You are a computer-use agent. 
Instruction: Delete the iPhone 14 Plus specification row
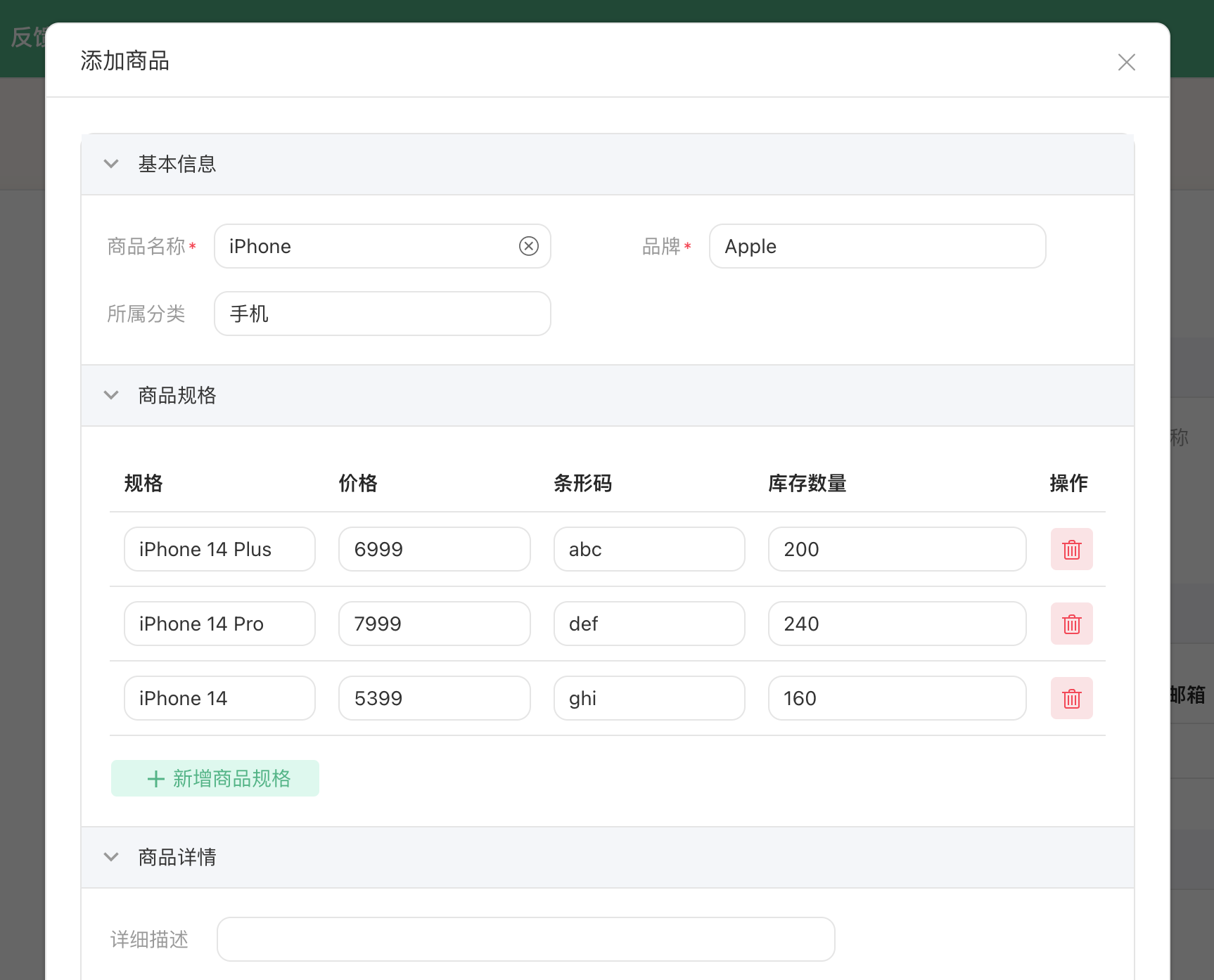(1071, 549)
